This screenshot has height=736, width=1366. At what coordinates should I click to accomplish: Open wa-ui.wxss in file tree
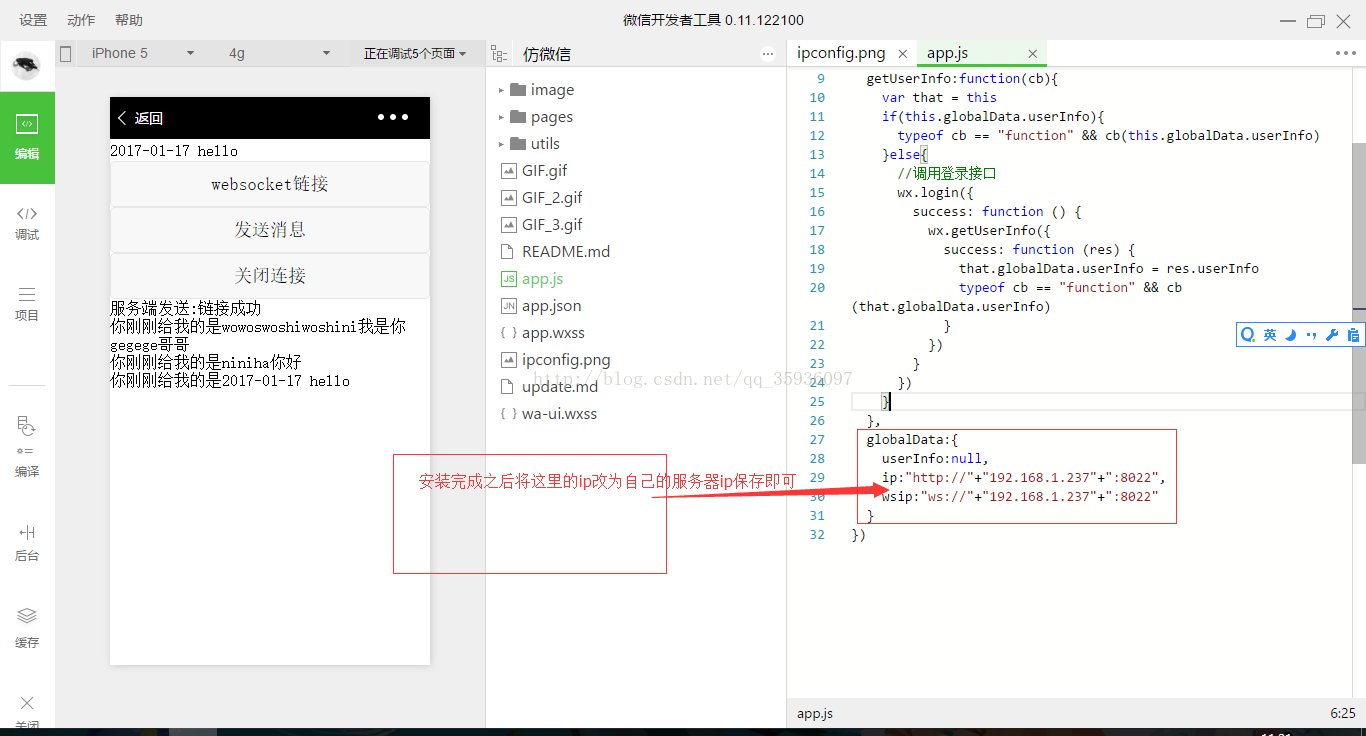pos(559,414)
